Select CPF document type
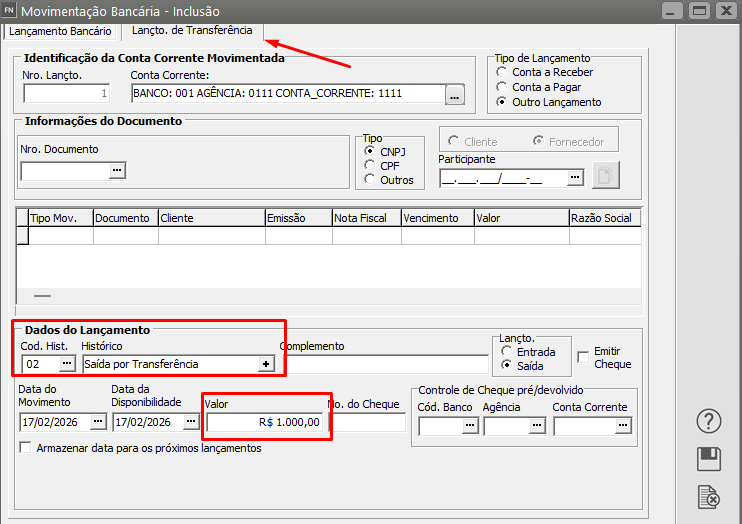 [370, 165]
